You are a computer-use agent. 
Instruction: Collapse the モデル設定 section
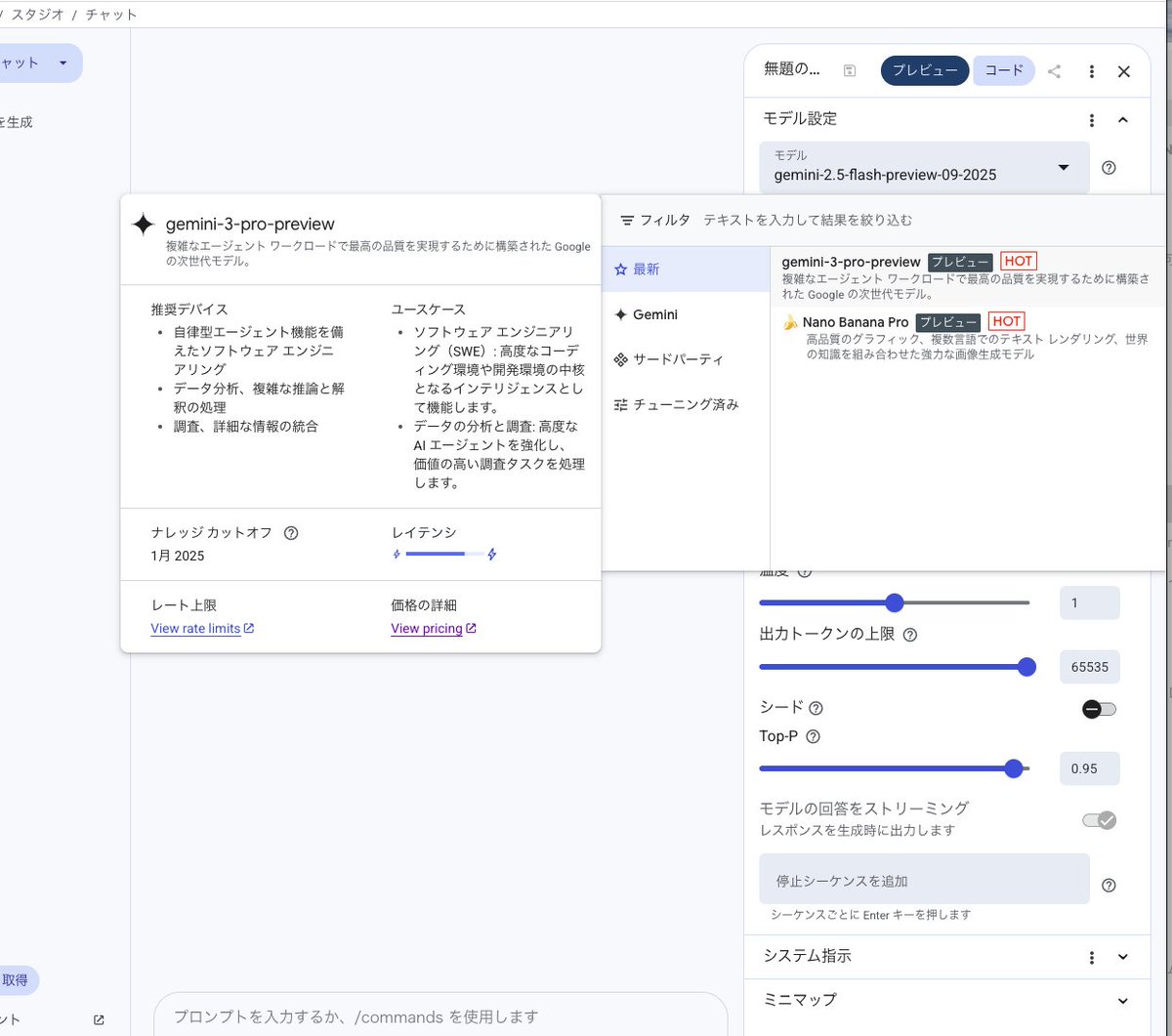1123,120
